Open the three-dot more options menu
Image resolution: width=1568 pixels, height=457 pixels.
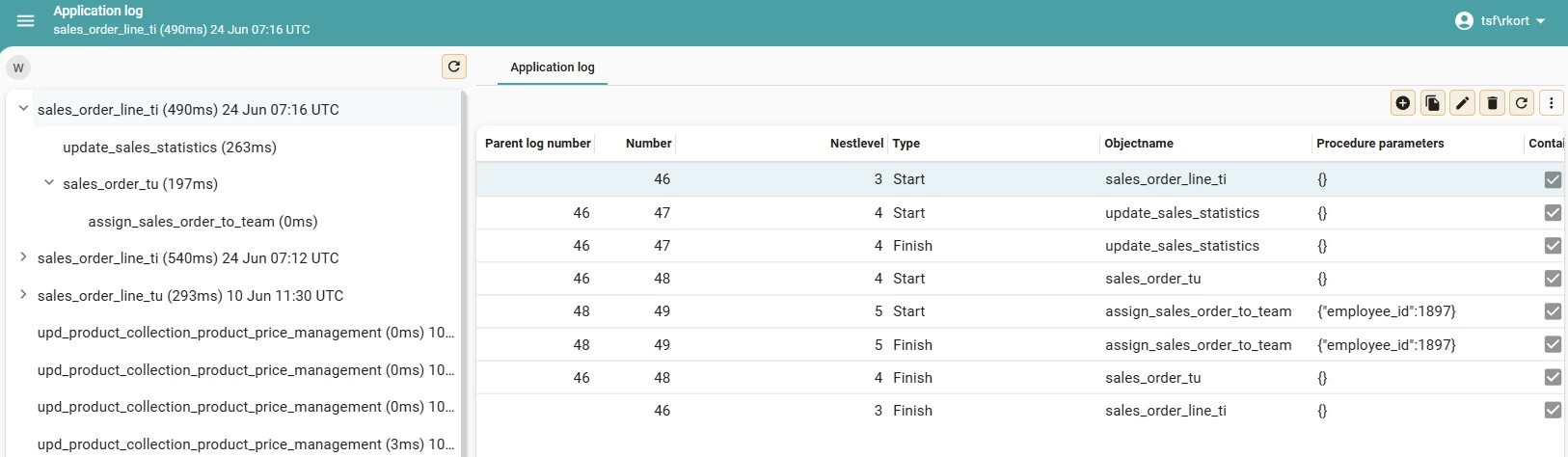[1551, 102]
